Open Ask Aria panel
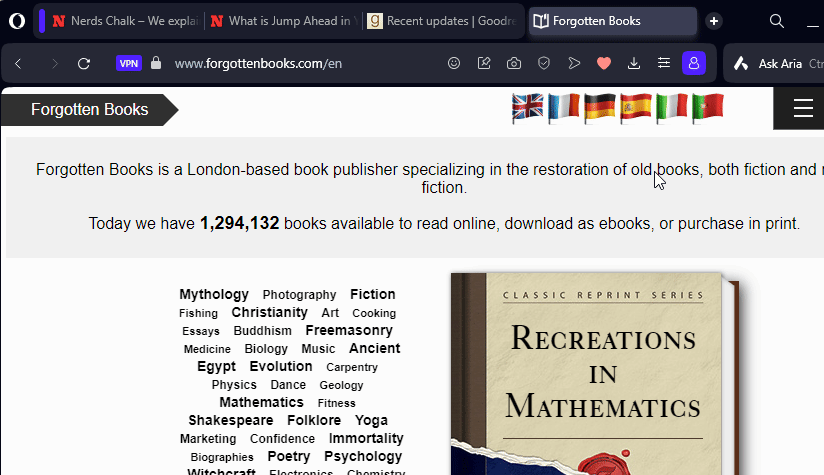 (780, 64)
